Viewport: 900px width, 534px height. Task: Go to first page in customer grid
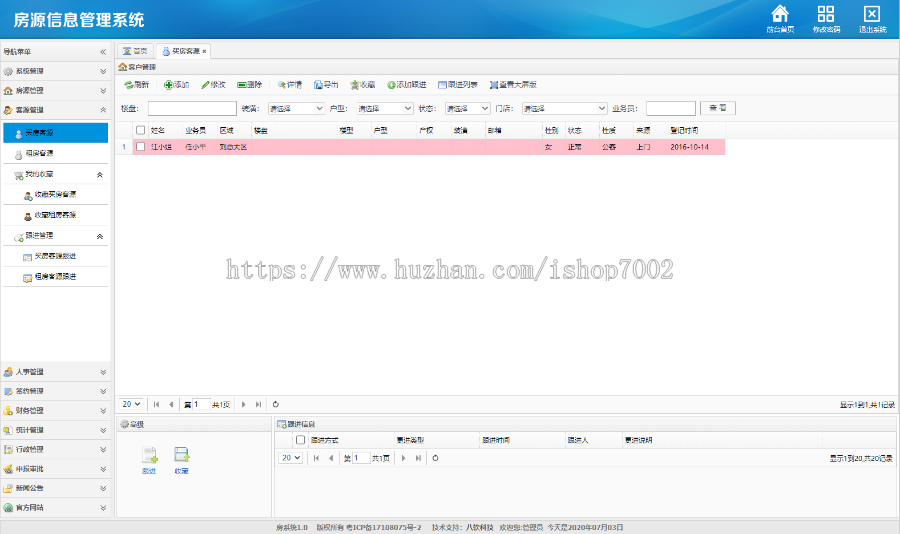(156, 405)
